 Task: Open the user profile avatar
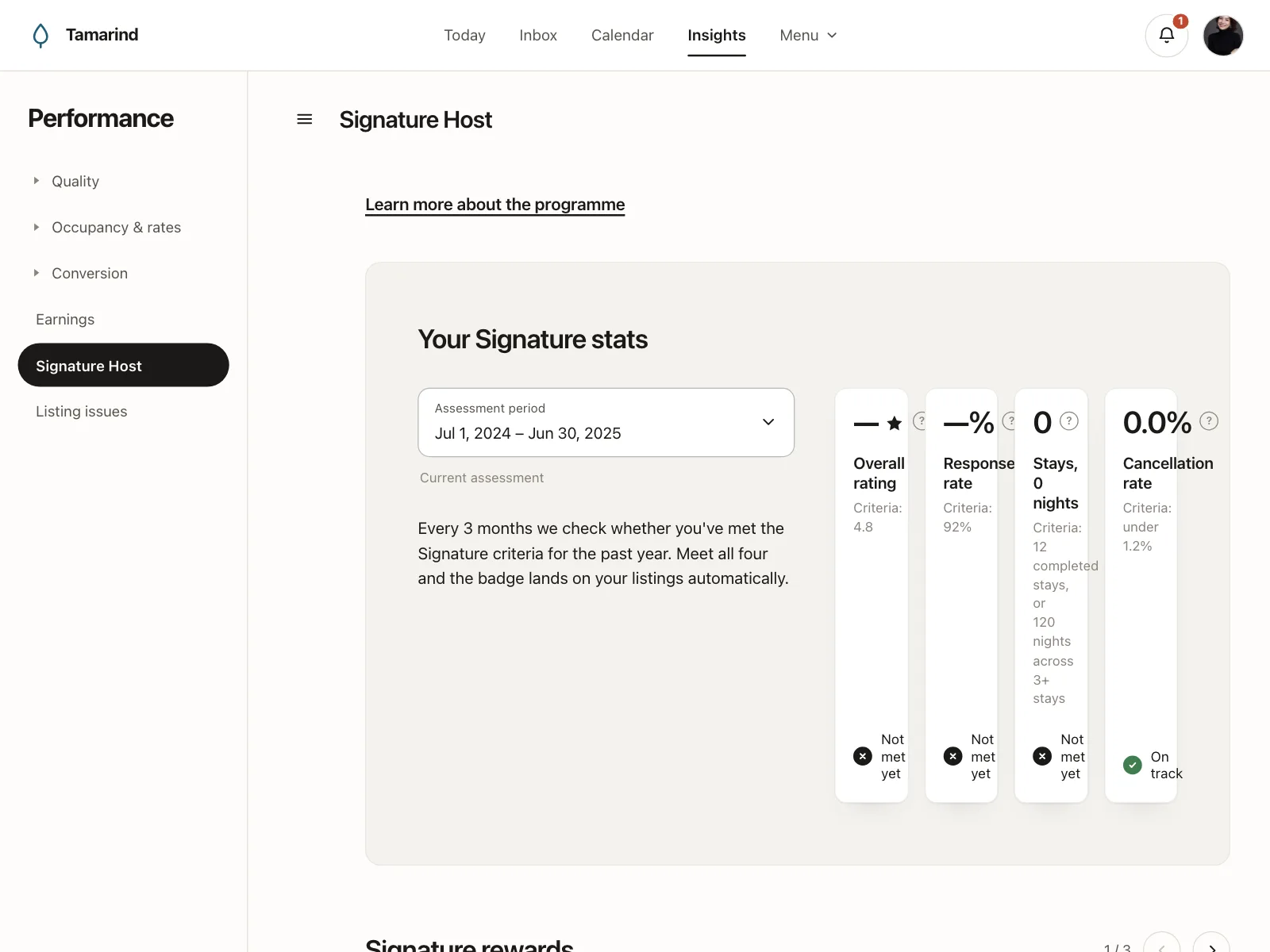[x=1222, y=36]
